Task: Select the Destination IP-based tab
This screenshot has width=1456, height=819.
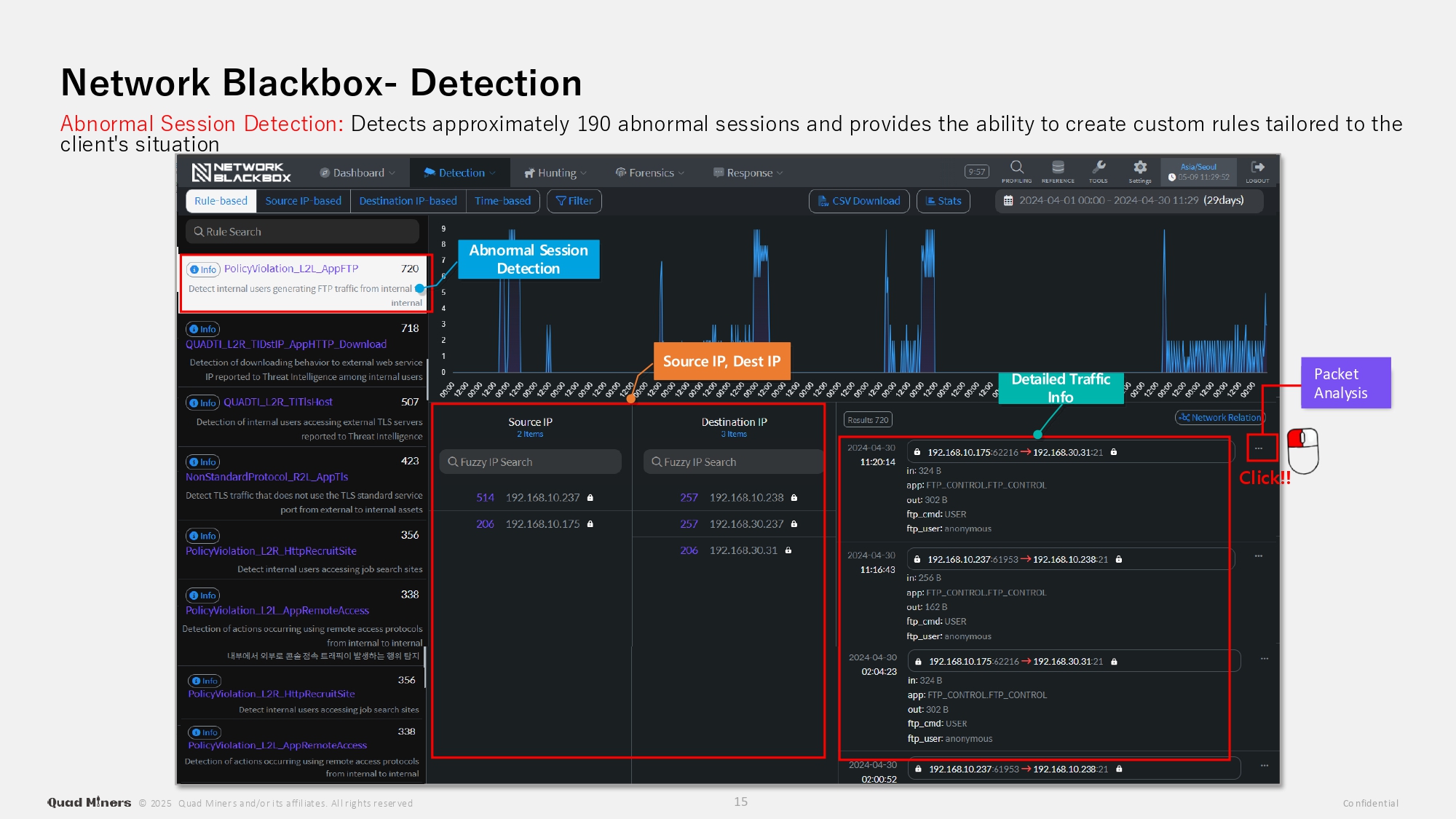Action: 408,201
